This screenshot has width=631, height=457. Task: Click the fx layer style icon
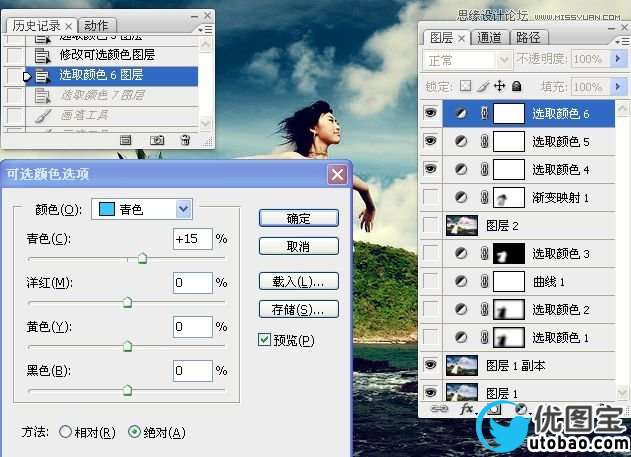(466, 409)
